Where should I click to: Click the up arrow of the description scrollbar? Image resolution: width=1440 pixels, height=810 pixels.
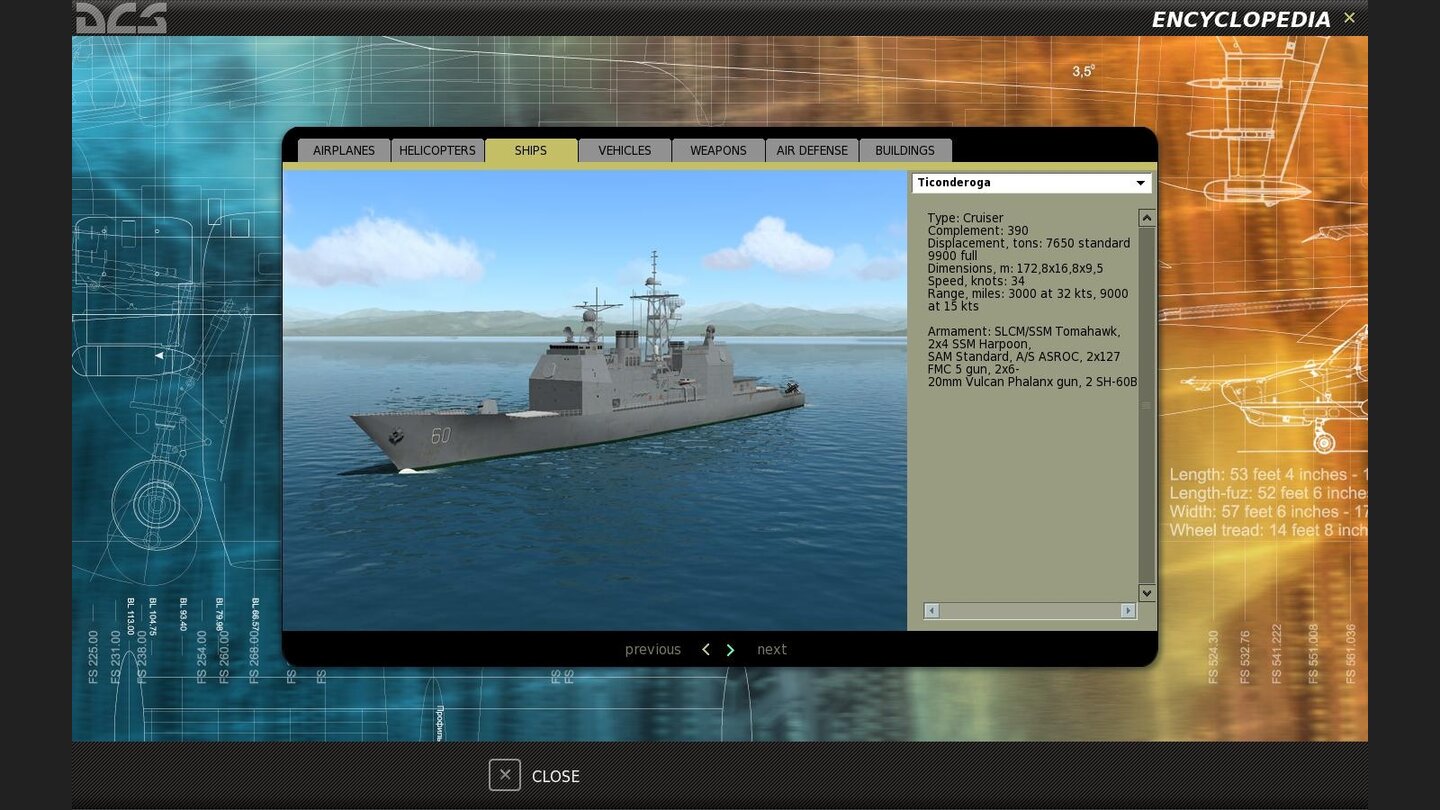pos(1147,218)
